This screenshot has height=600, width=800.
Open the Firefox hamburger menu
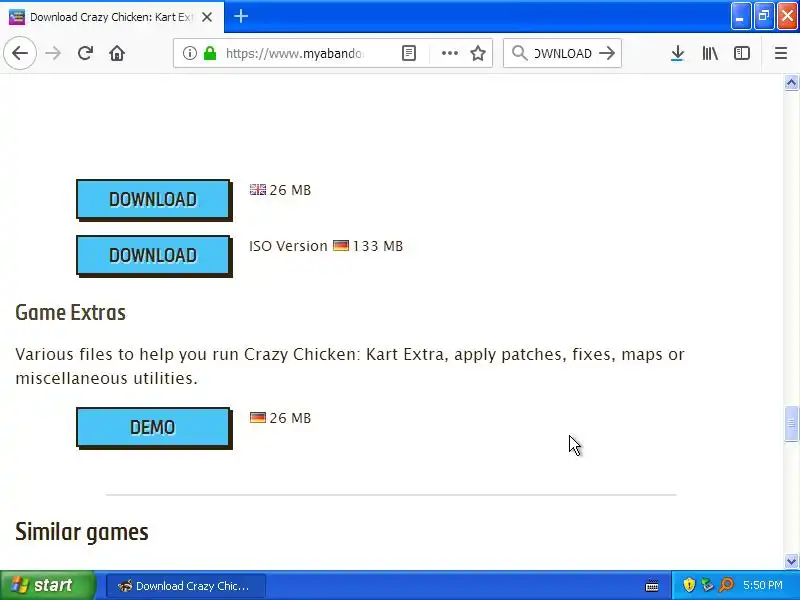(781, 53)
